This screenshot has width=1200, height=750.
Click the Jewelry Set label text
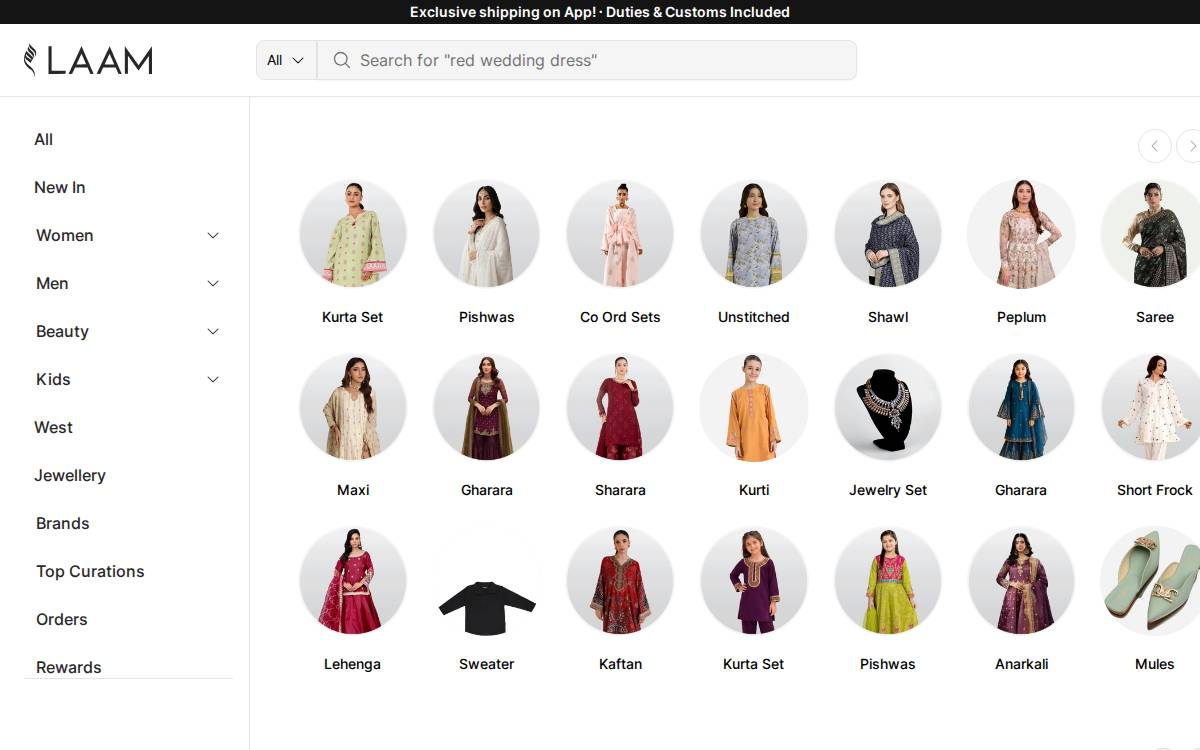pyautogui.click(x=888, y=490)
